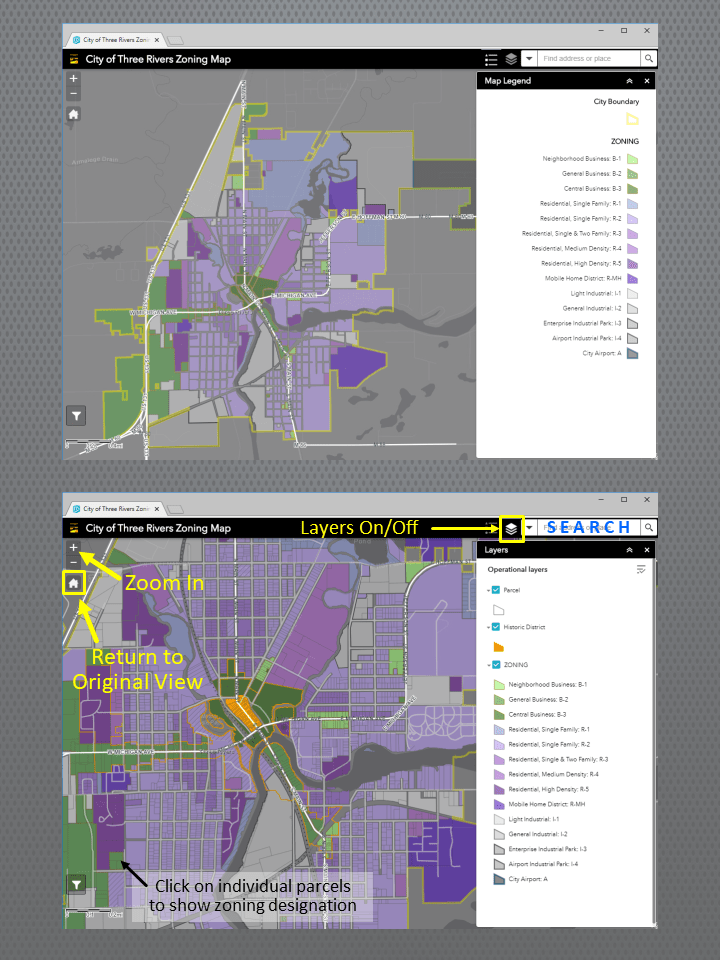Click ZONING layer name in Layers panel
Screen dimensions: 720x960
[x=516, y=664]
